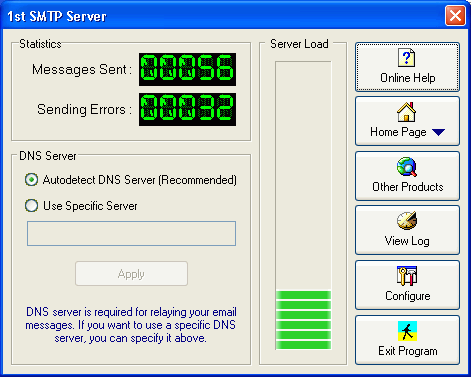Select Autodetect DNS Server radio button
The height and width of the screenshot is (377, 471).
[31, 180]
